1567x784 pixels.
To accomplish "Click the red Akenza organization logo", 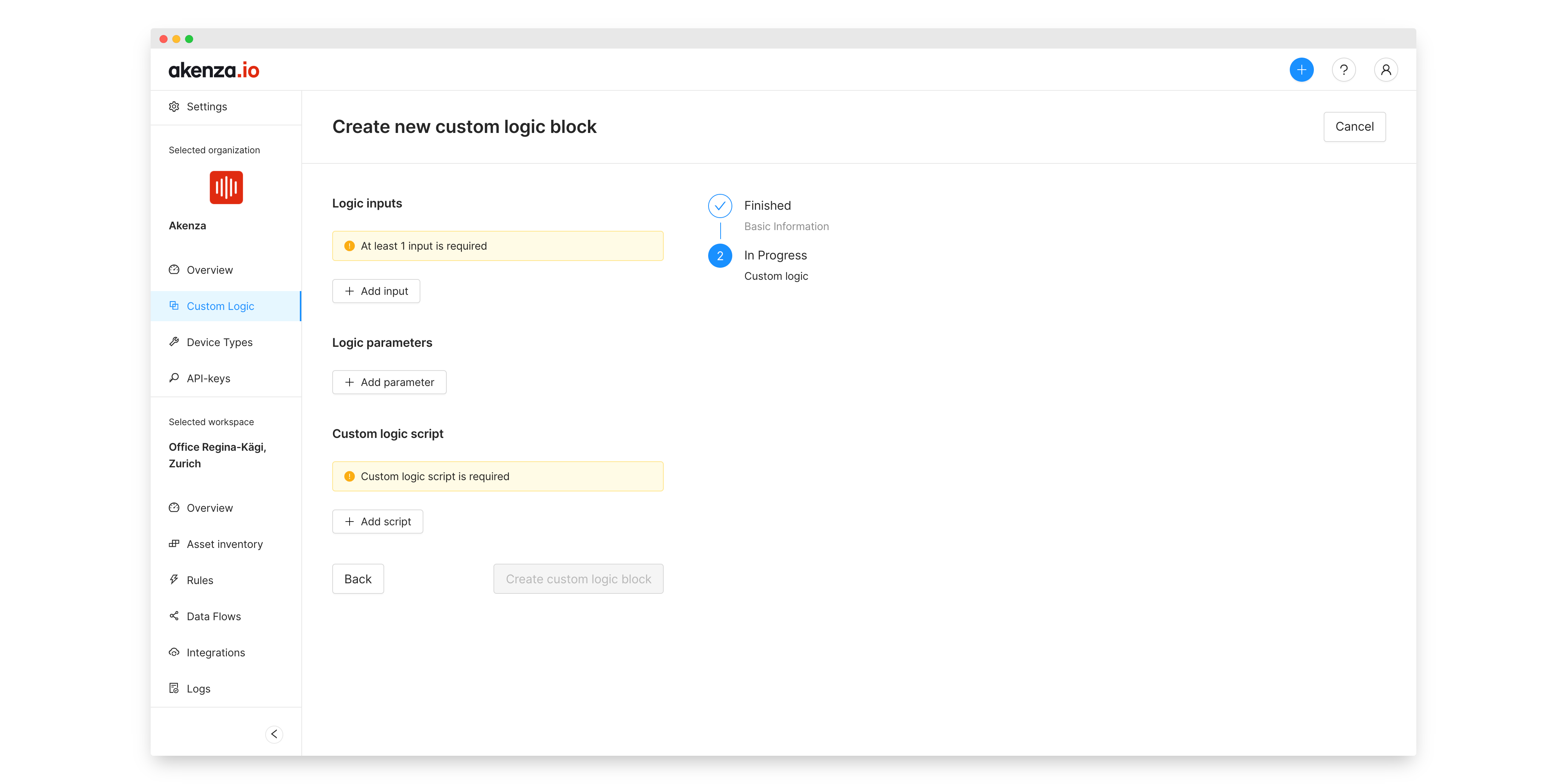I will 226,187.
